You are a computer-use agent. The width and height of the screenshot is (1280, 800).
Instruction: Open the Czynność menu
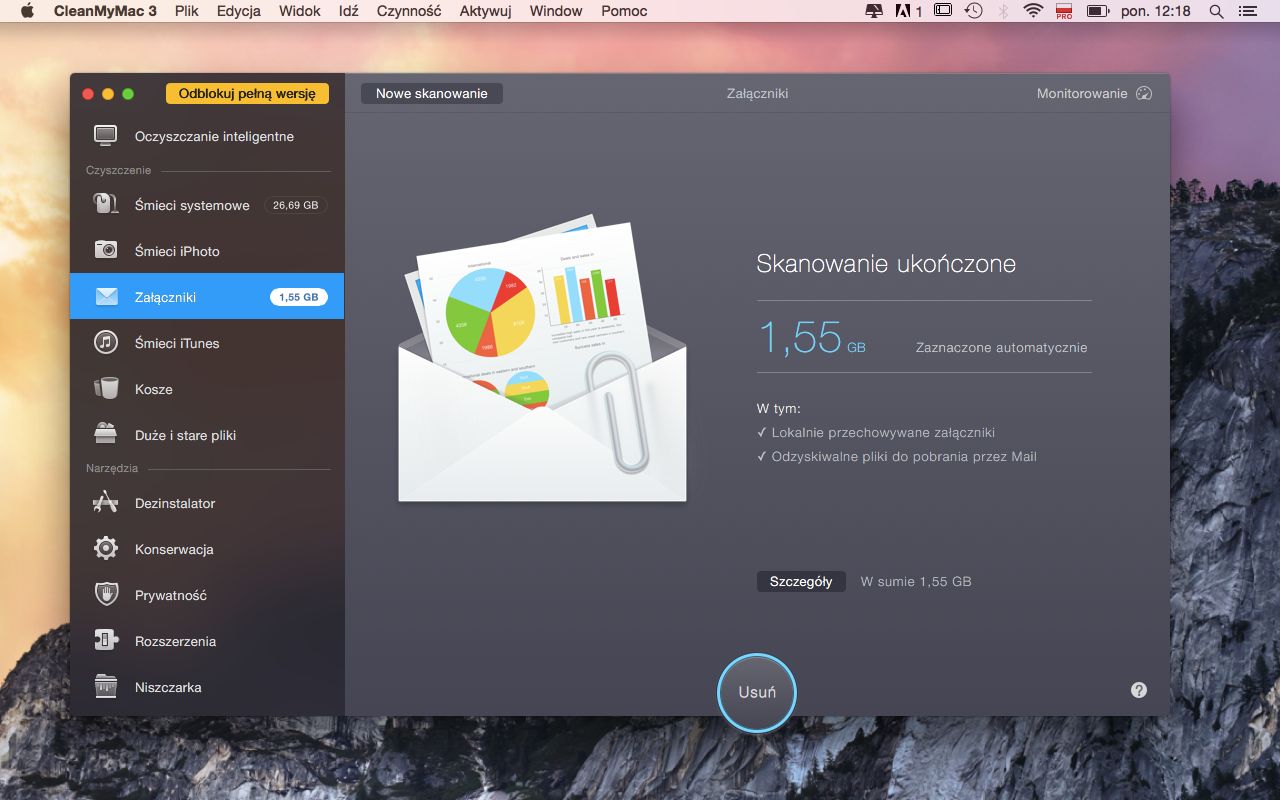[409, 11]
